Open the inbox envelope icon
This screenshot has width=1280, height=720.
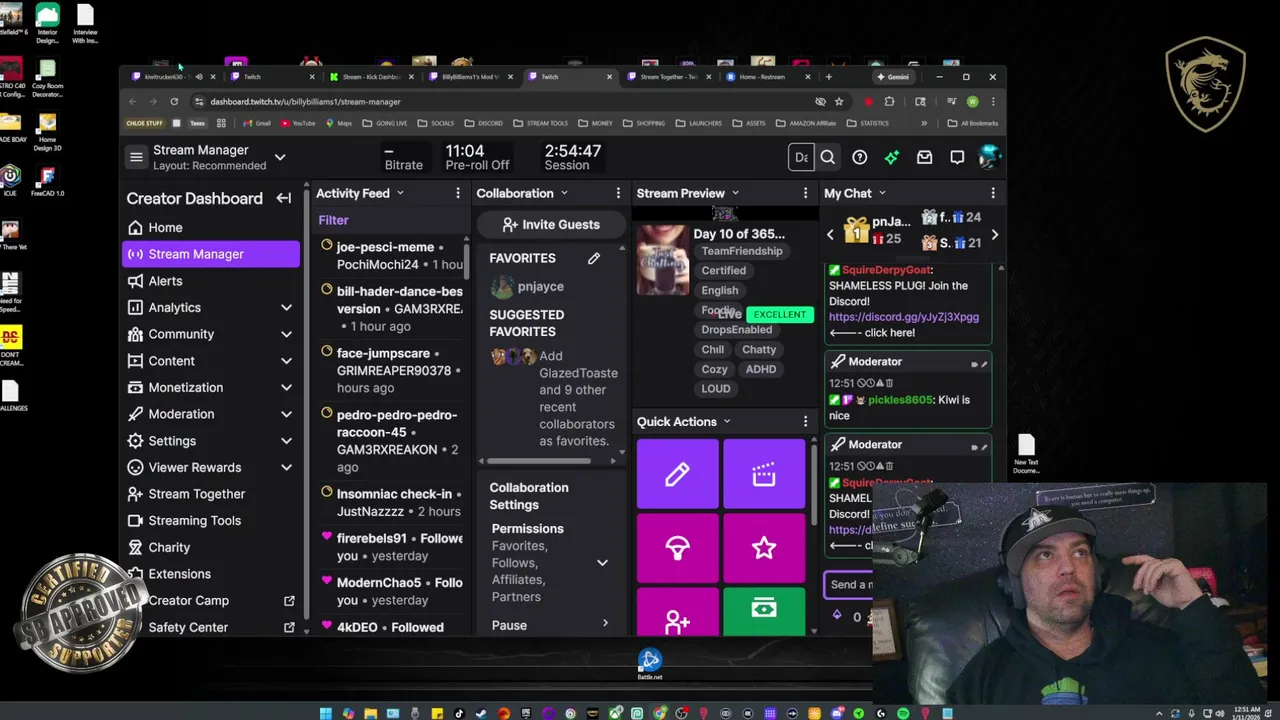click(925, 157)
